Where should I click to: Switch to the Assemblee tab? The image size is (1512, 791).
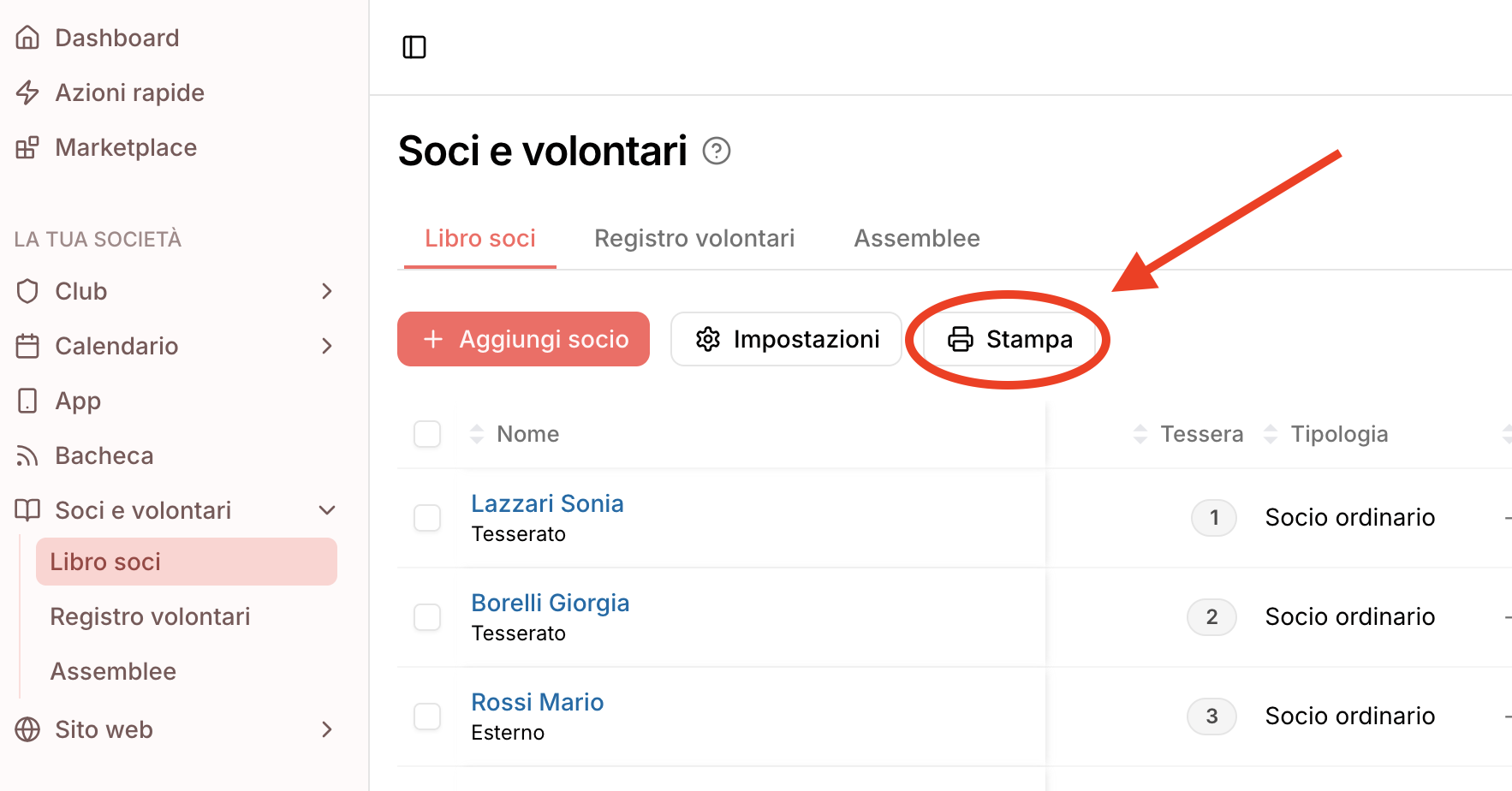[x=917, y=238]
